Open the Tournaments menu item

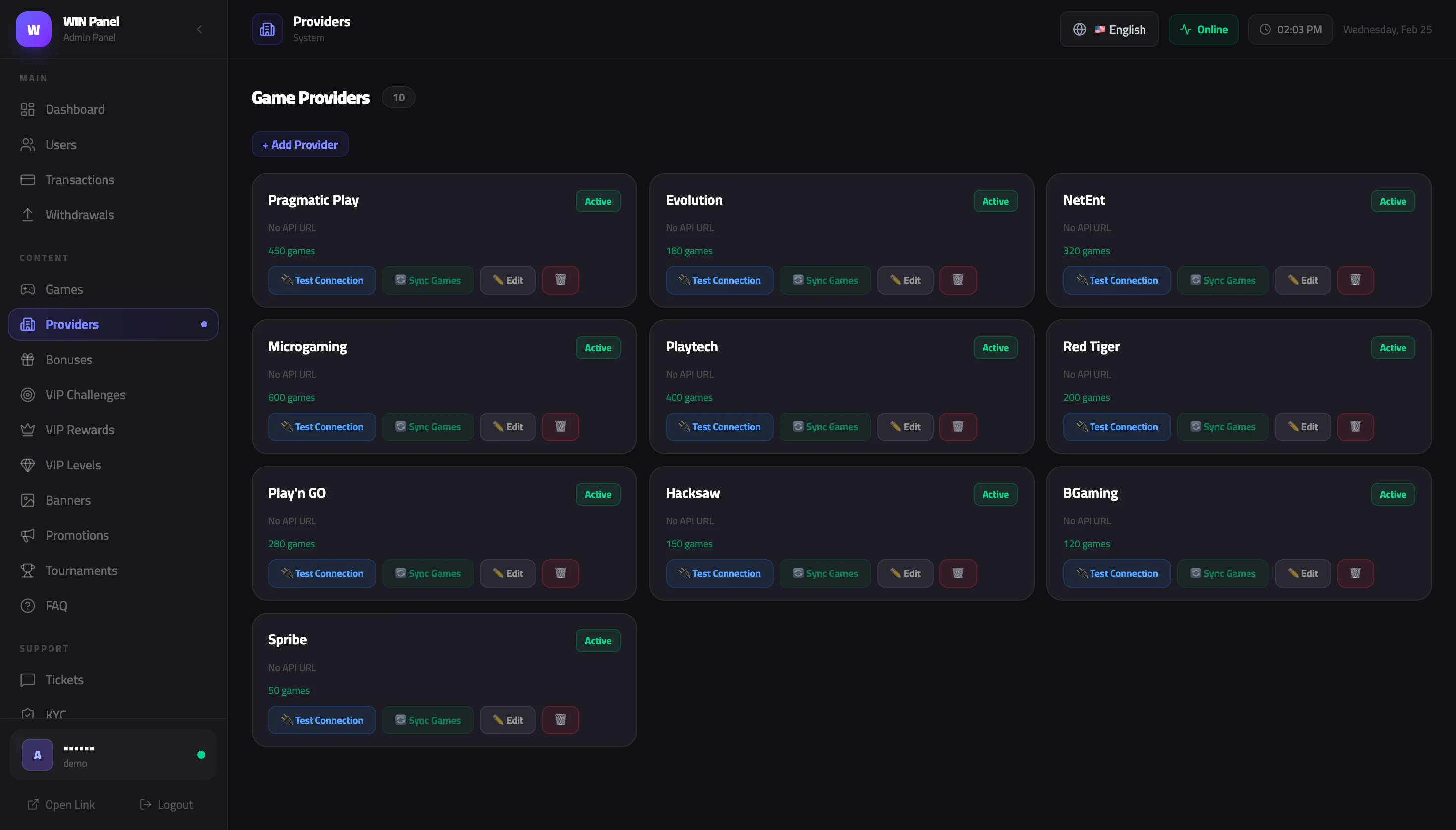[81, 570]
